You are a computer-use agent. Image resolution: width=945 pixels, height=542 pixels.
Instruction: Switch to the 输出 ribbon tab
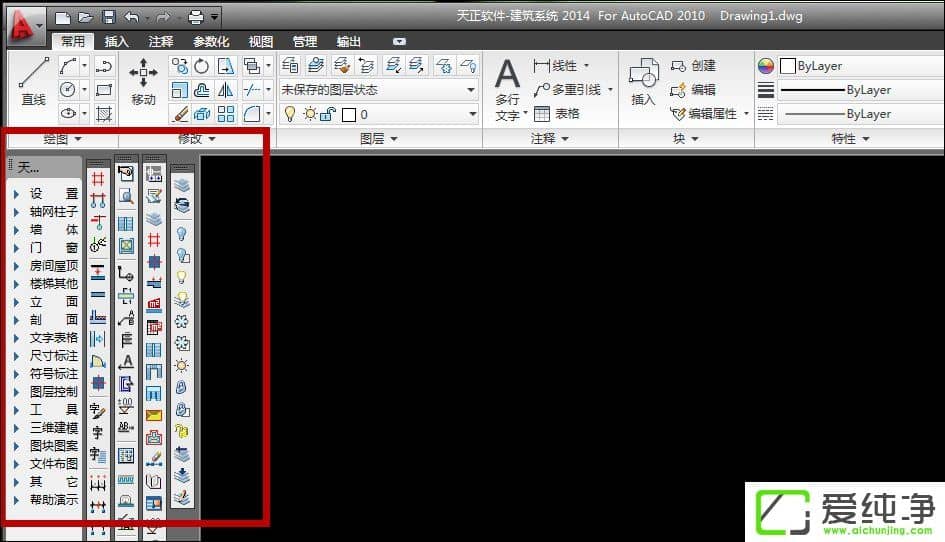point(348,42)
